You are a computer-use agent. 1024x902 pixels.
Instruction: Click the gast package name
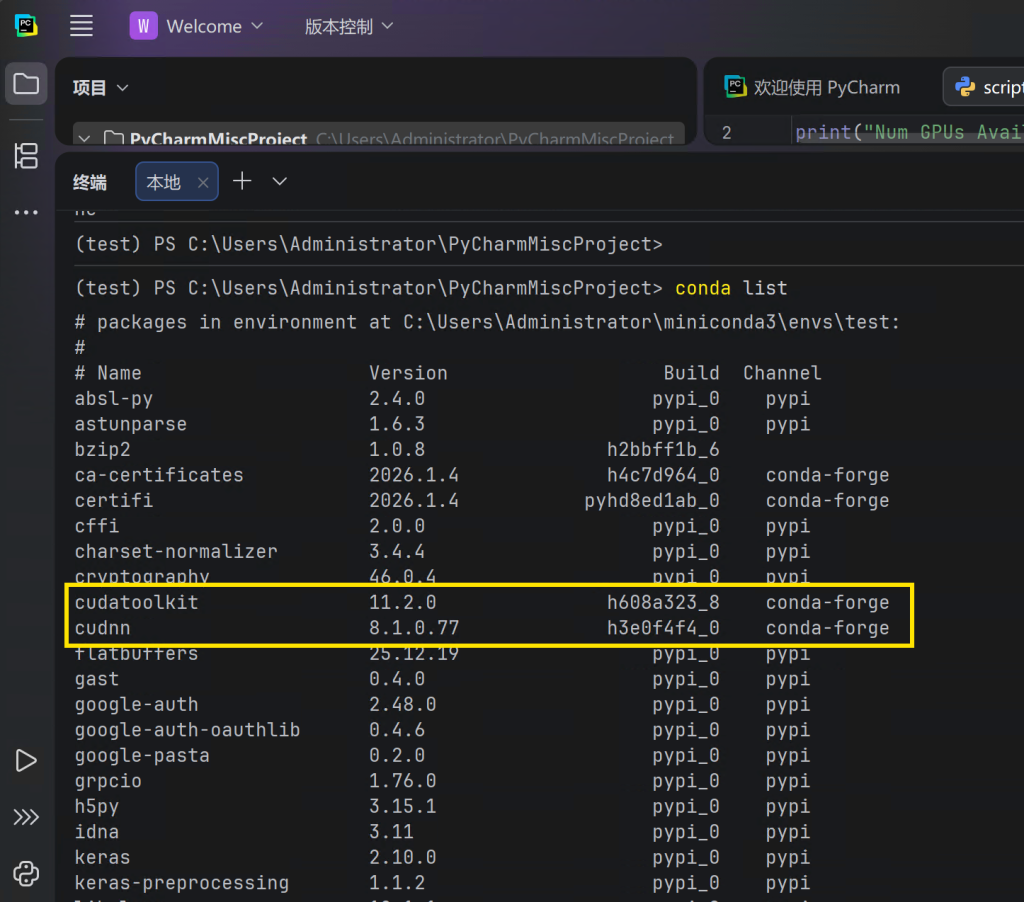[97, 679]
